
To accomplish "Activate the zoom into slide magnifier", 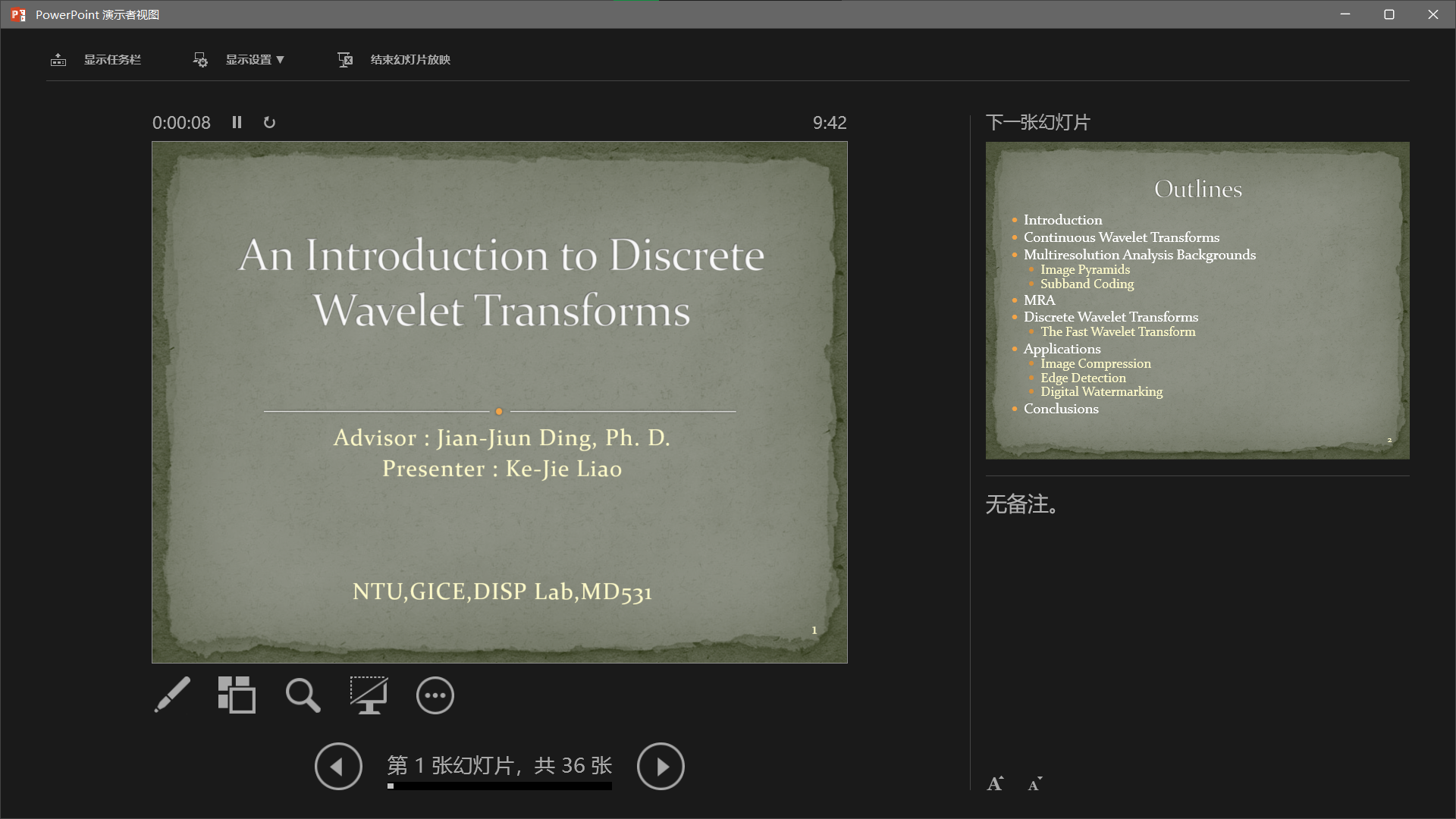I will 303,695.
